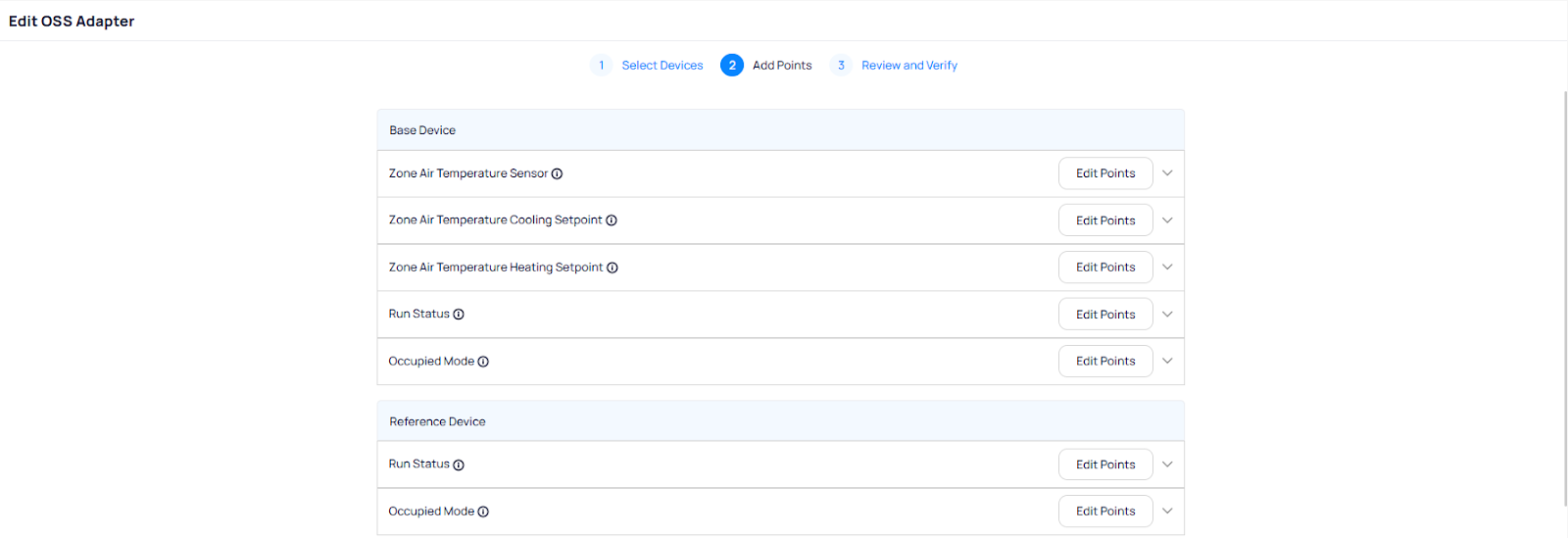Go to the Select Devices step

point(661,66)
